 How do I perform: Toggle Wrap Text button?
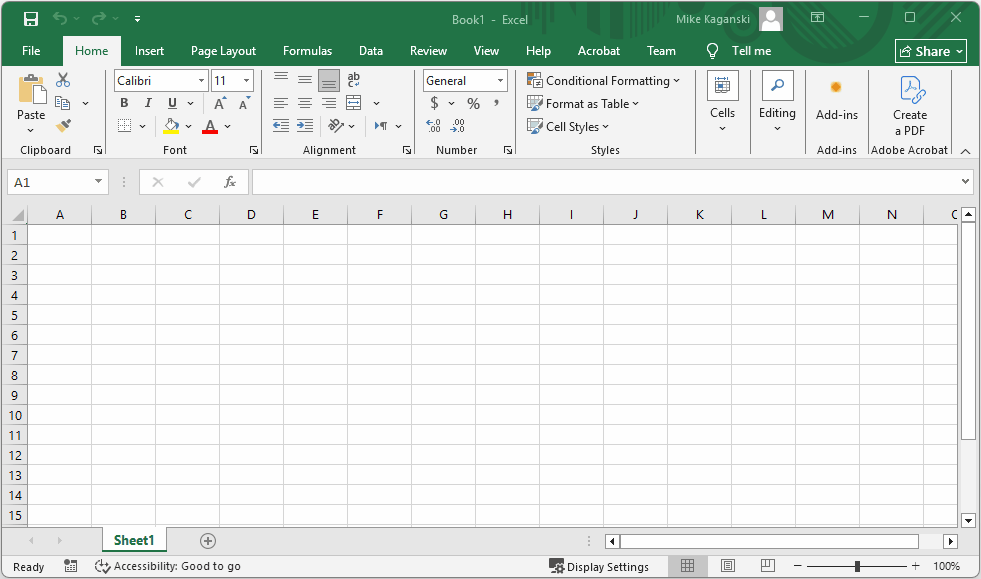[x=353, y=79]
